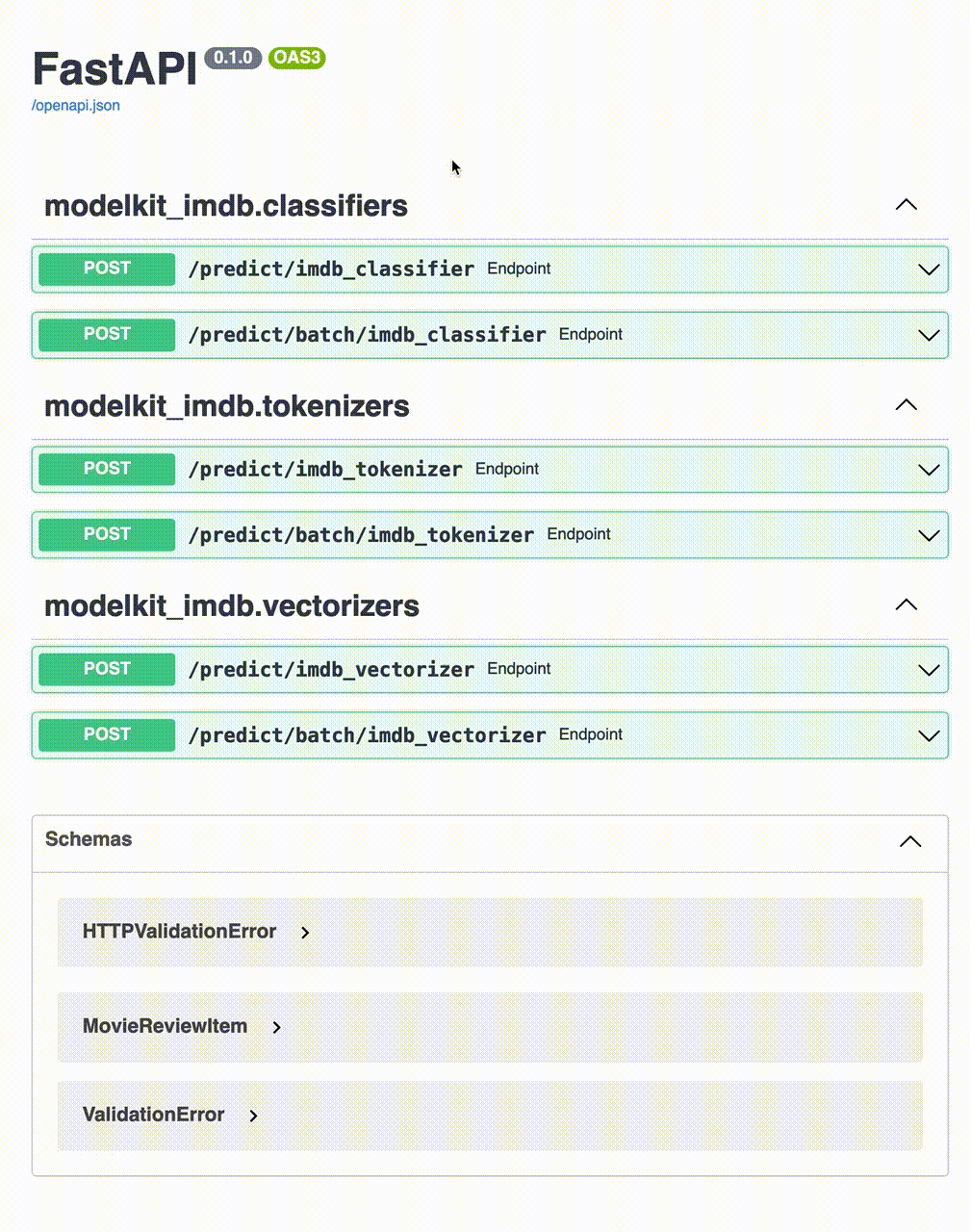
Task: Expand the HTTPValidationError schema arrow
Action: [305, 933]
